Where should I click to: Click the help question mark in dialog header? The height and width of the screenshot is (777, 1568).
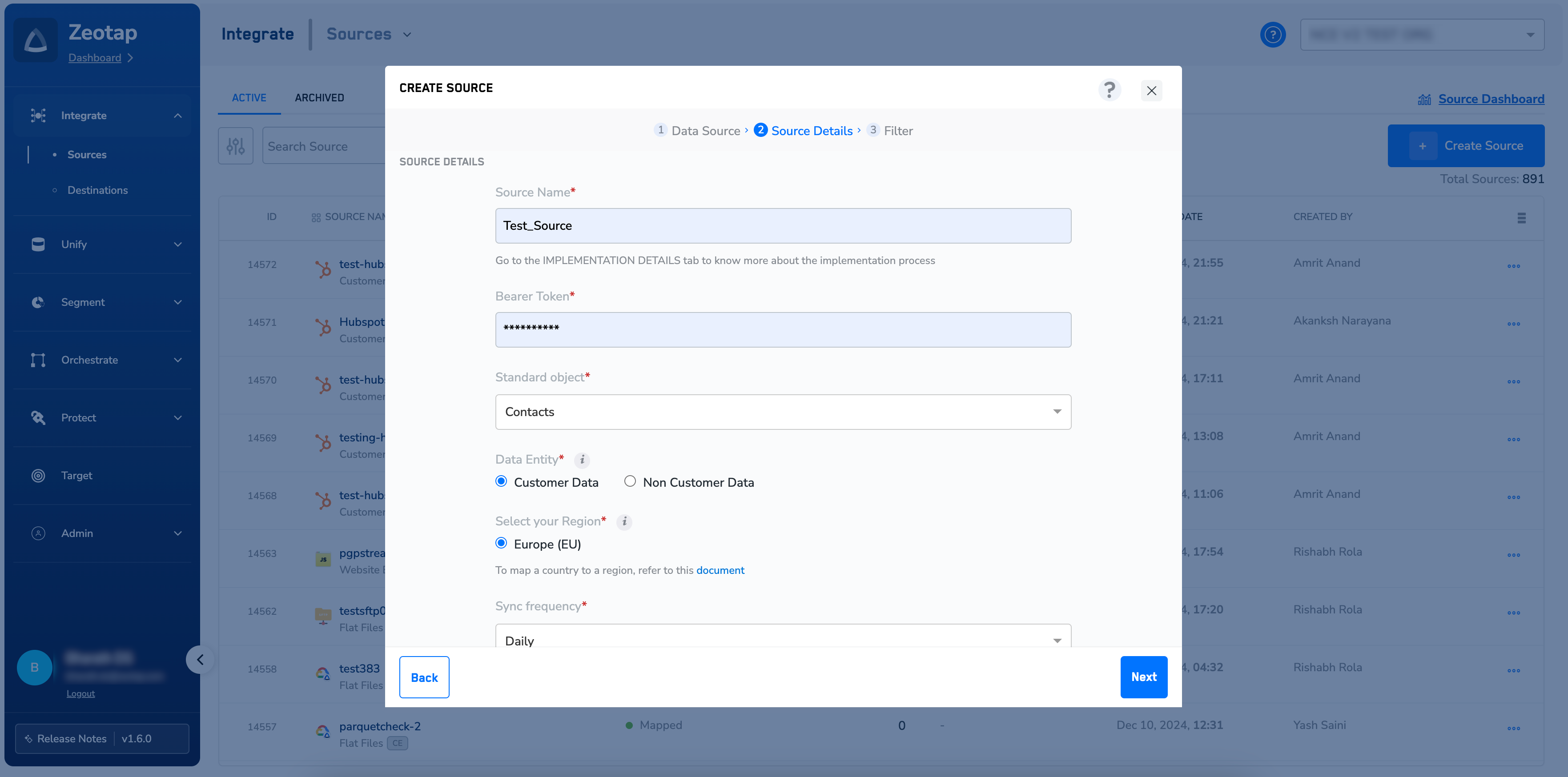click(x=1109, y=90)
